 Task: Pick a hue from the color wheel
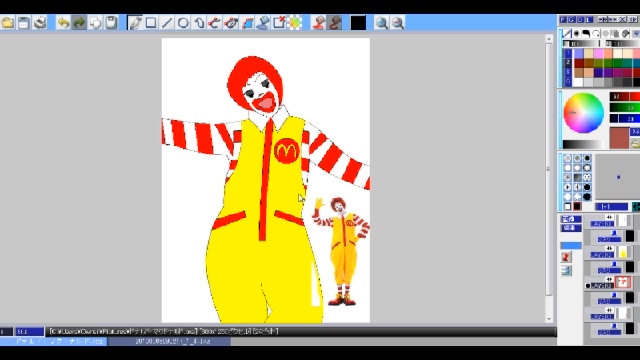click(583, 113)
